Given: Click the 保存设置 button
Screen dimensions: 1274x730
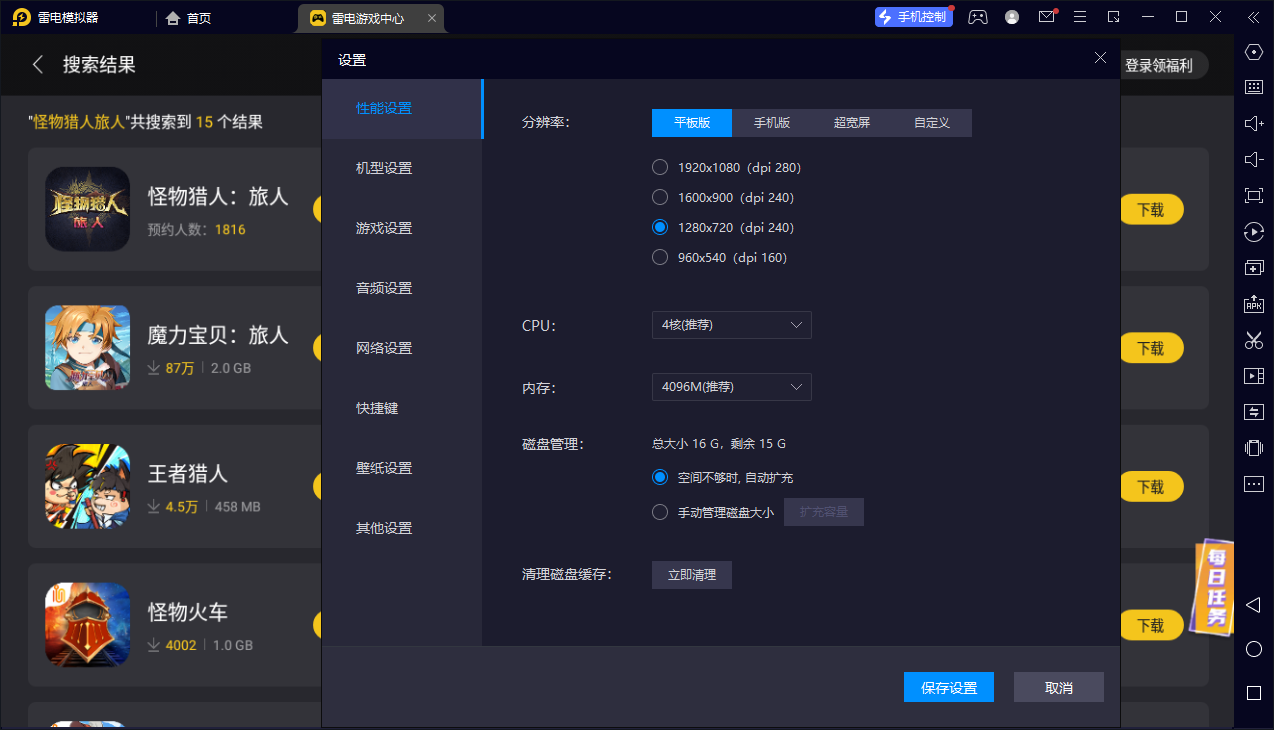Looking at the screenshot, I should click(948, 688).
